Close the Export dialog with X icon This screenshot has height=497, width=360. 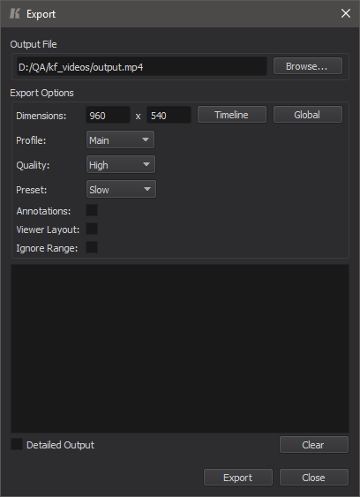346,14
